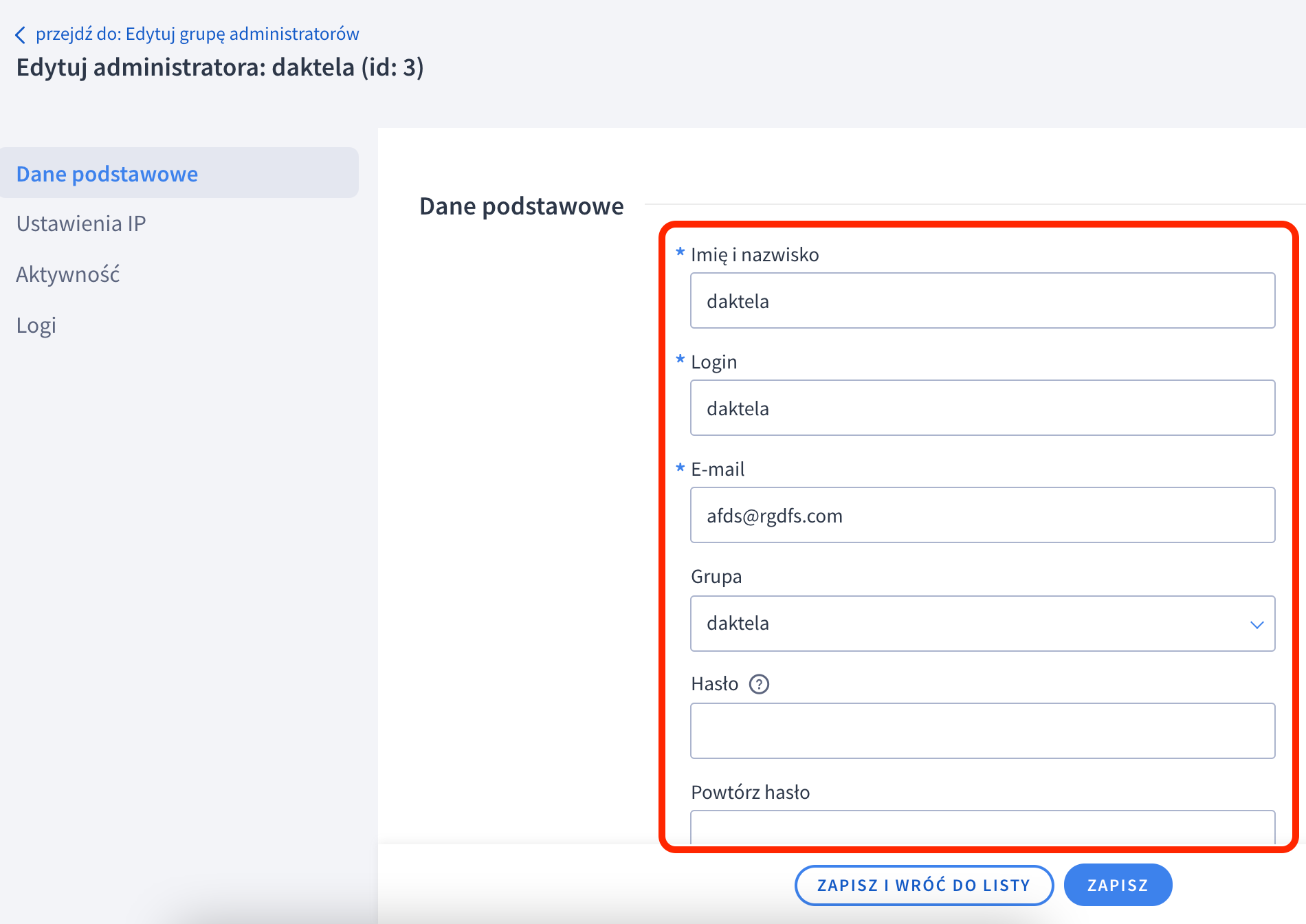Viewport: 1306px width, 924px height.
Task: Click the Edytuj administratora page heading
Action: click(220, 67)
